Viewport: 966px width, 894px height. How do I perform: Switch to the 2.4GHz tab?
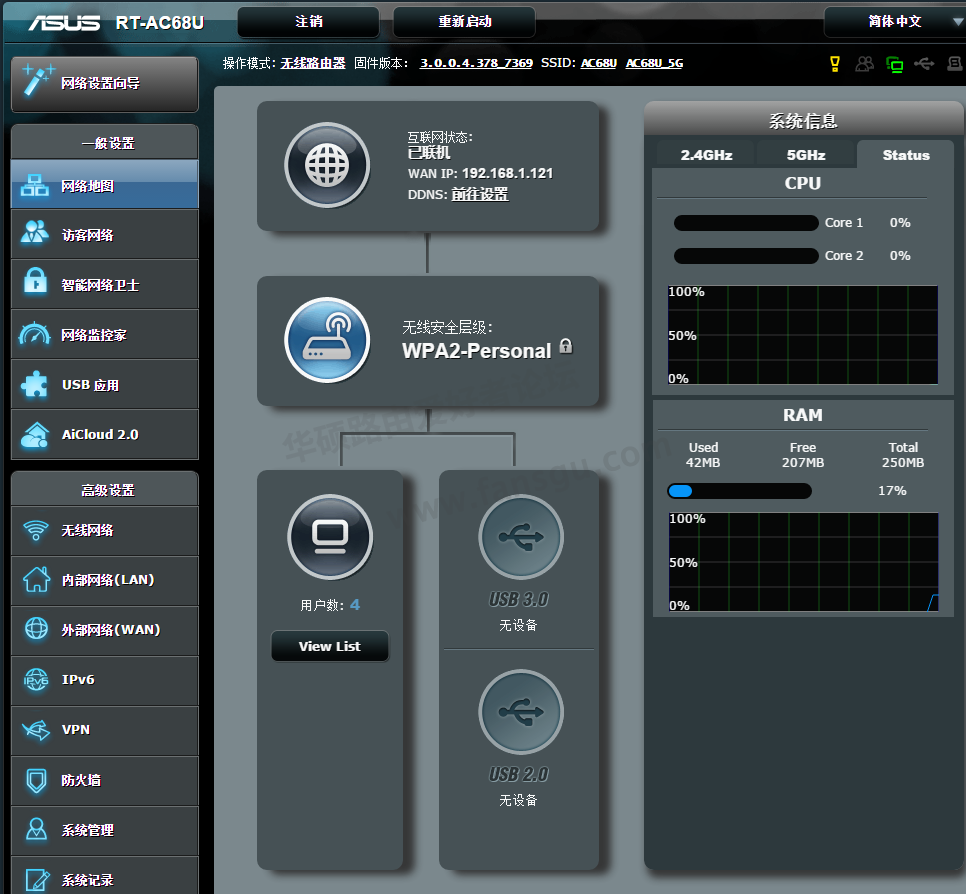coord(706,155)
